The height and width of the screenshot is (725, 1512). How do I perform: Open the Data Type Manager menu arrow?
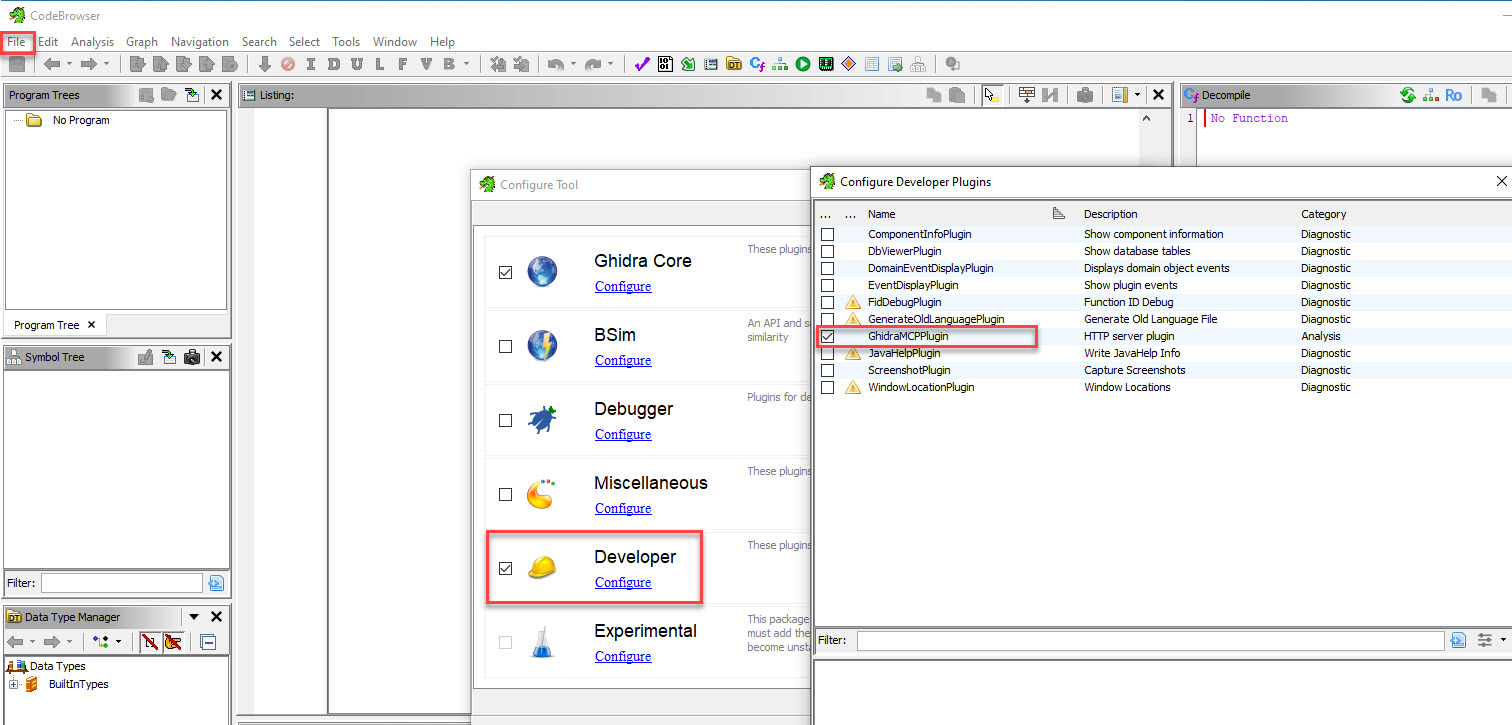194,617
